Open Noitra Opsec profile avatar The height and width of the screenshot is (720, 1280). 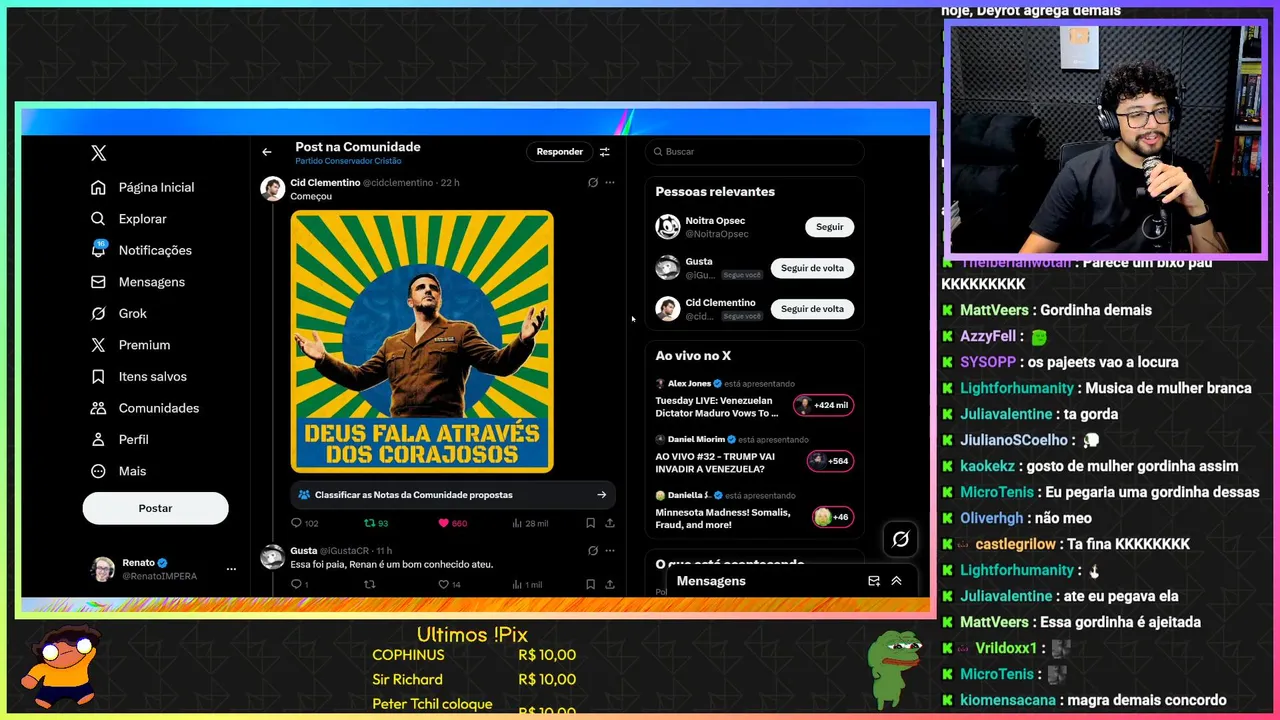pyautogui.click(x=668, y=227)
